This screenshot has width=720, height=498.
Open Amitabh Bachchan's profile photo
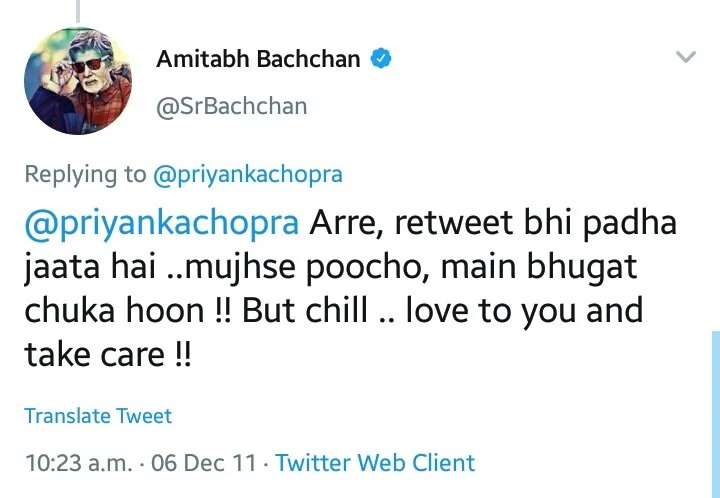click(78, 81)
